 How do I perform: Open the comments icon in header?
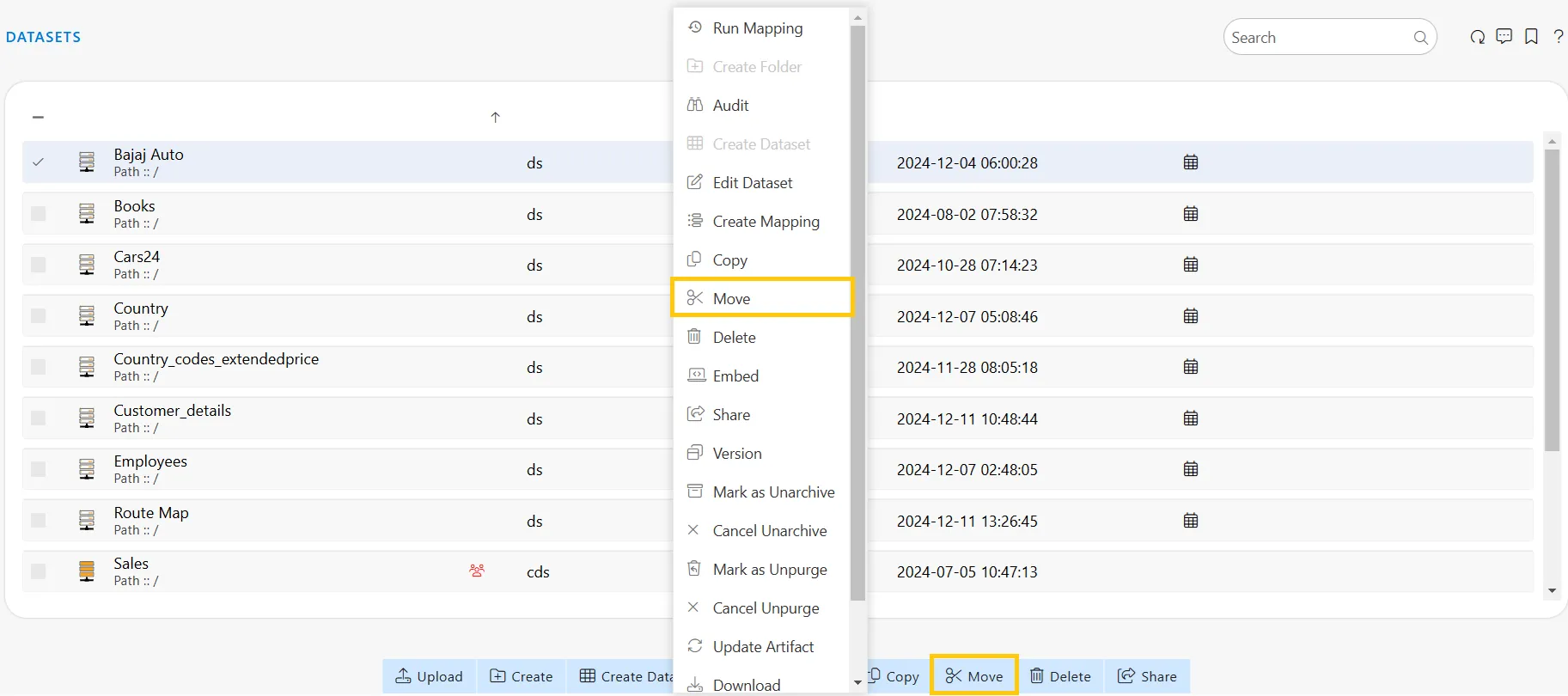(x=1504, y=37)
